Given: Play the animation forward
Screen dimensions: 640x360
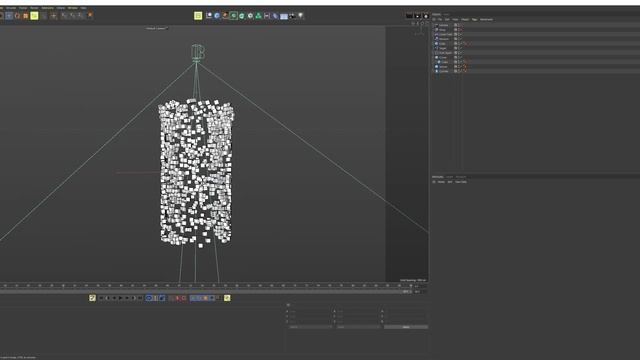Looking at the screenshot, I should pos(120,298).
